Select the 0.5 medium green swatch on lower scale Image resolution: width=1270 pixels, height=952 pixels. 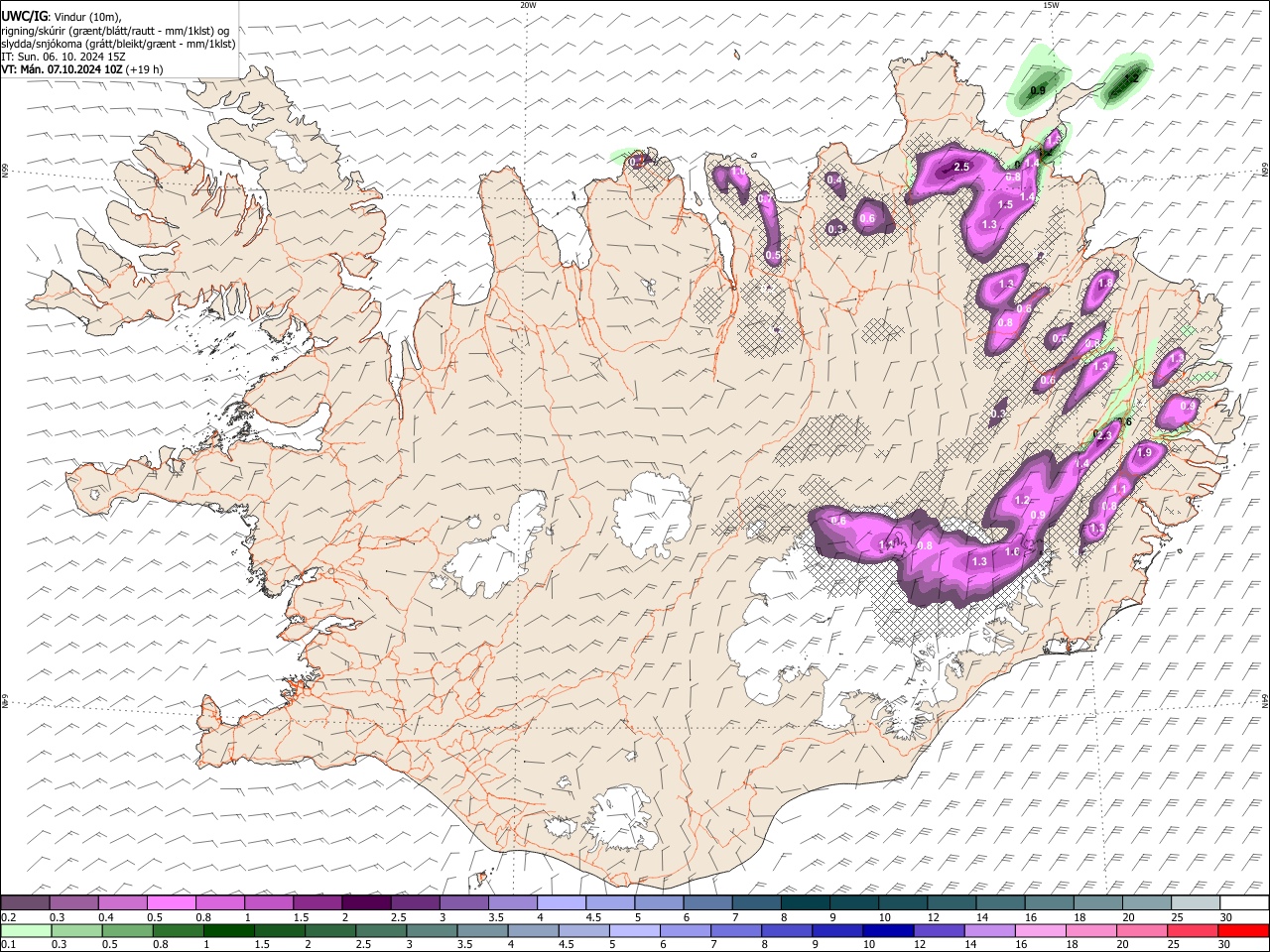(x=128, y=930)
